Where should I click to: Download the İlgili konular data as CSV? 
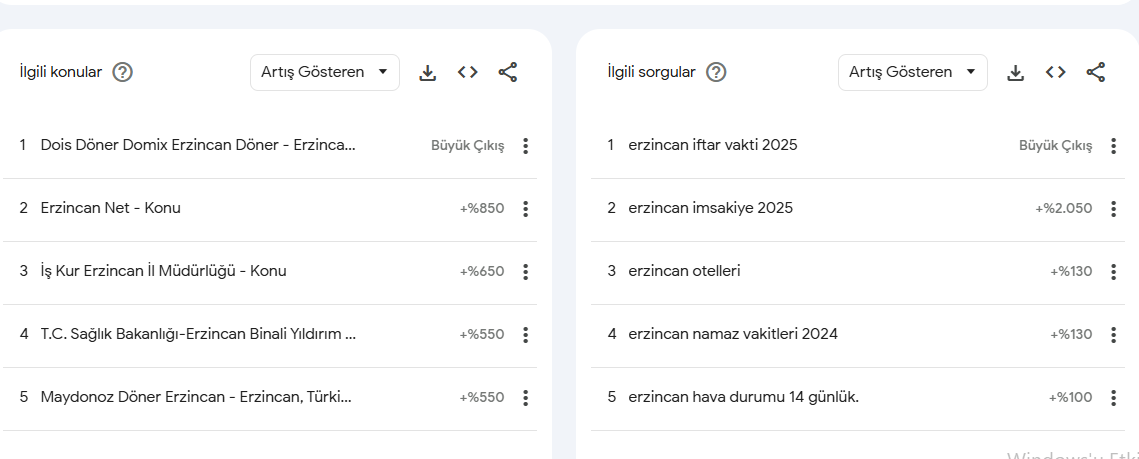click(x=428, y=73)
